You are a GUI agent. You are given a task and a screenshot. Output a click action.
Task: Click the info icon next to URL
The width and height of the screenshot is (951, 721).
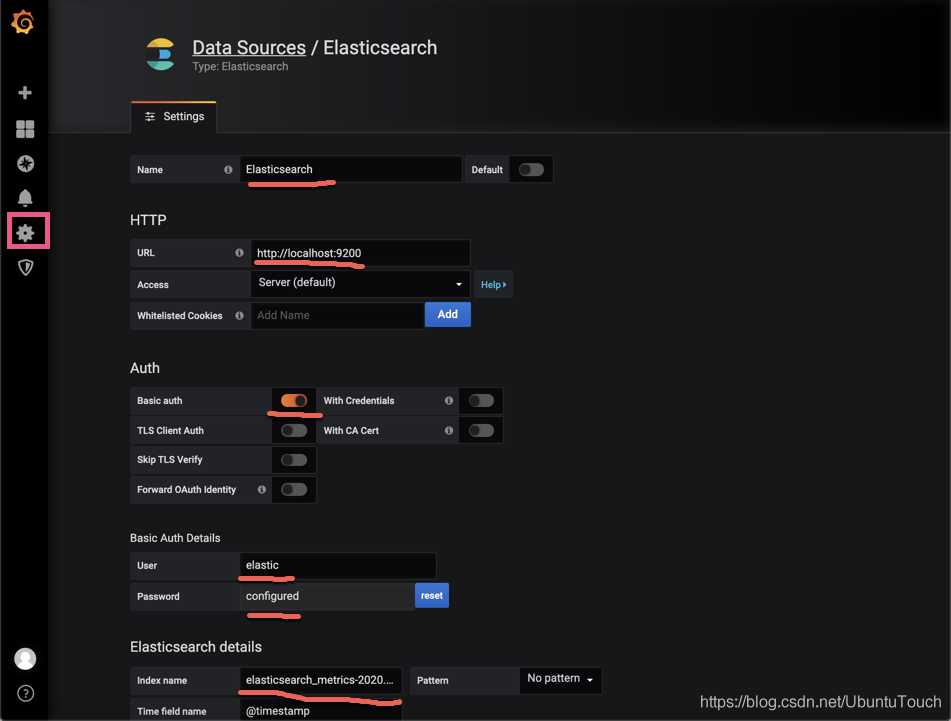[x=239, y=253]
